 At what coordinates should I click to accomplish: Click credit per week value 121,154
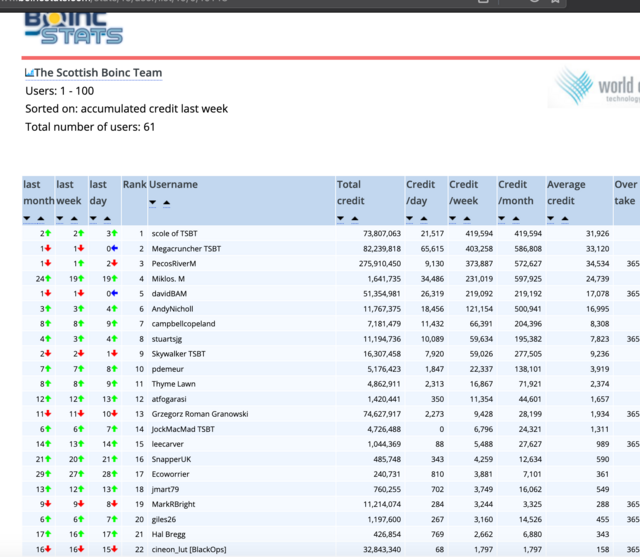point(479,309)
